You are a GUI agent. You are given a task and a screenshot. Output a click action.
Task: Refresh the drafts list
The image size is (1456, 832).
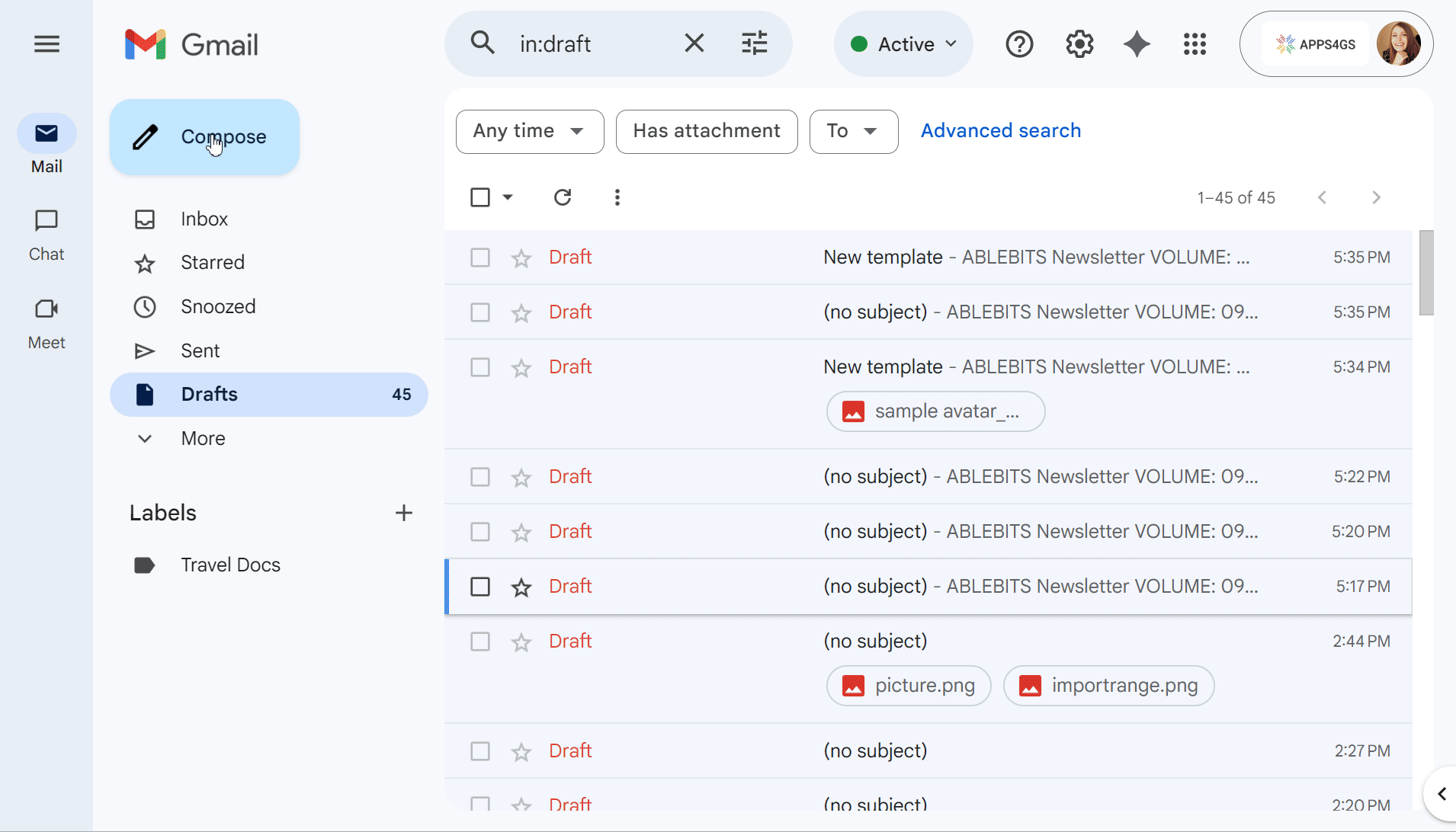click(x=563, y=197)
